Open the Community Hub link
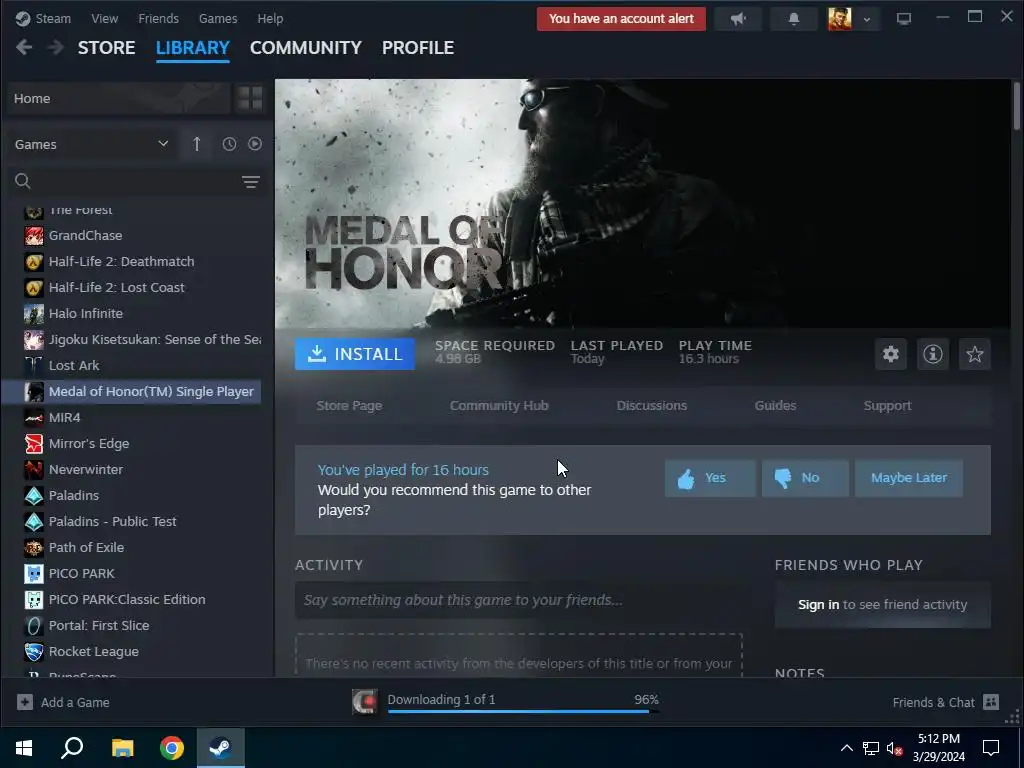 (x=499, y=406)
